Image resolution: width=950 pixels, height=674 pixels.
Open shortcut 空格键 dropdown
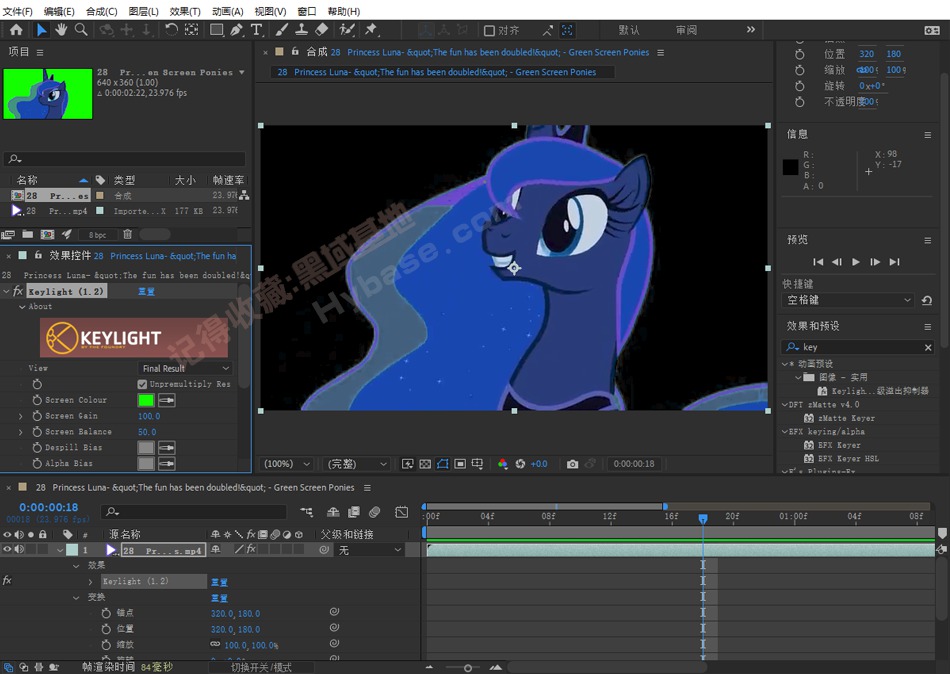848,300
